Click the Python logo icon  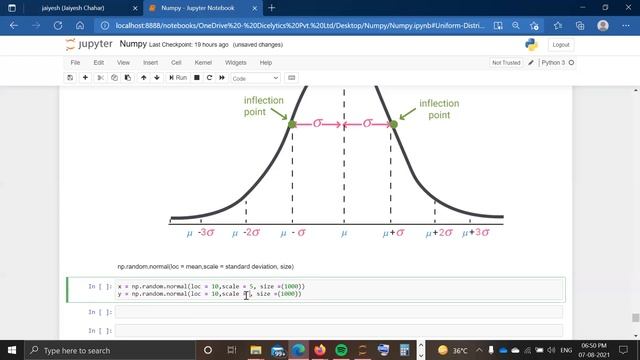pos(531,44)
